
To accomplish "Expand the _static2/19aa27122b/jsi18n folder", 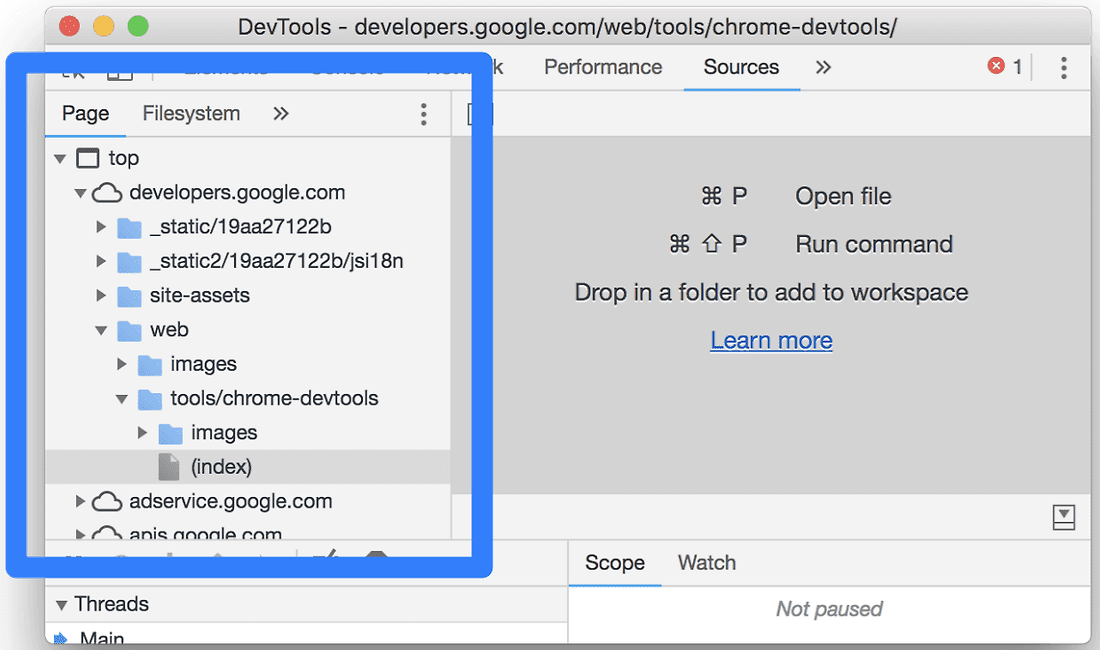I will click(101, 261).
